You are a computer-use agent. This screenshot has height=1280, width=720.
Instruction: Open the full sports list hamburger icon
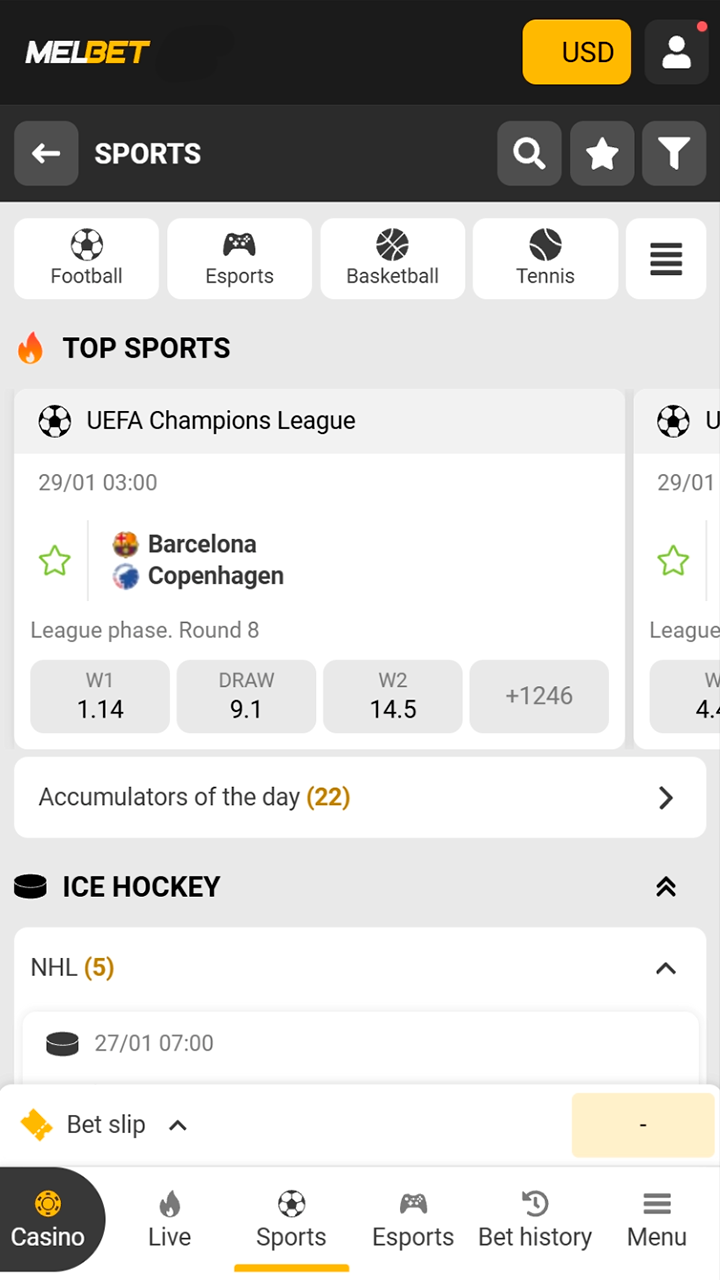[x=666, y=259]
